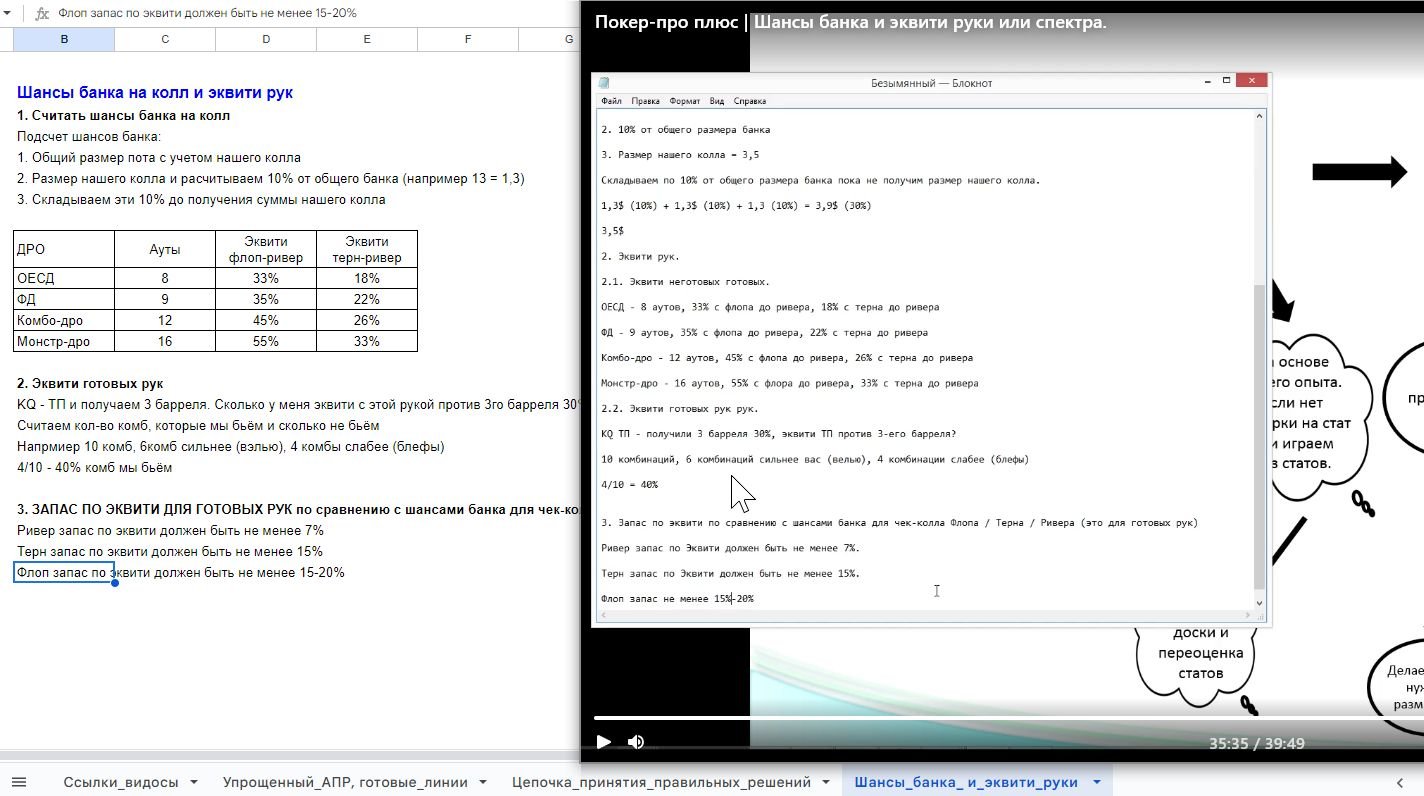Seek along the video progress bar
The image size is (1424, 796).
1009,718
